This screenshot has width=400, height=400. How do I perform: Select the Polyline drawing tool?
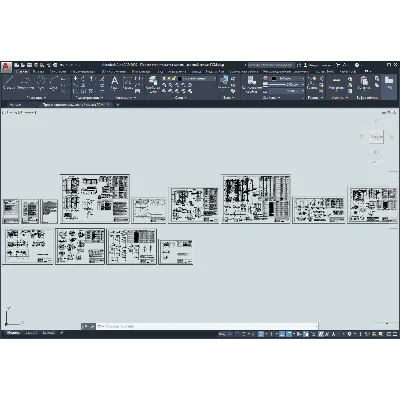pos(25,83)
